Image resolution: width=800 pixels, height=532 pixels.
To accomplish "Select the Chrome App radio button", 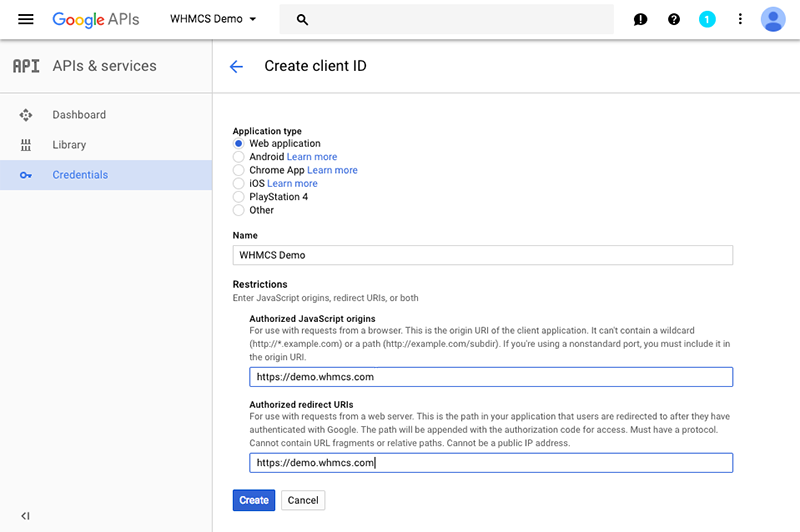I will click(x=238, y=170).
